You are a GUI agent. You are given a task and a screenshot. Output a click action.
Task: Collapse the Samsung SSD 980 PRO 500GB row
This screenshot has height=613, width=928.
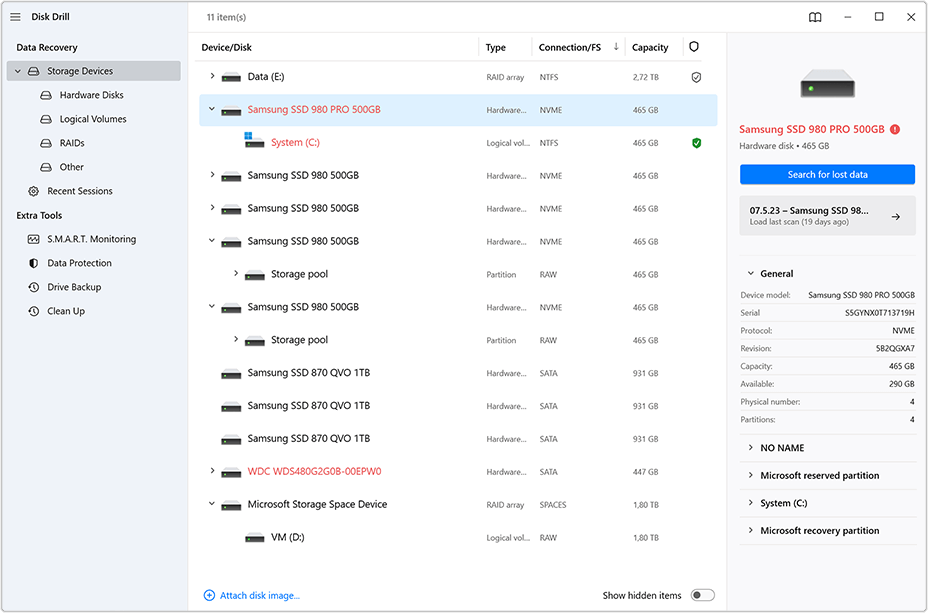pos(212,109)
